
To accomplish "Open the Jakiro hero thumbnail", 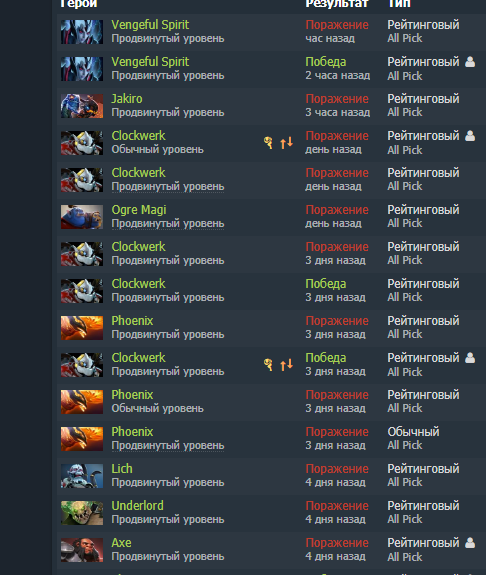I will (x=82, y=106).
